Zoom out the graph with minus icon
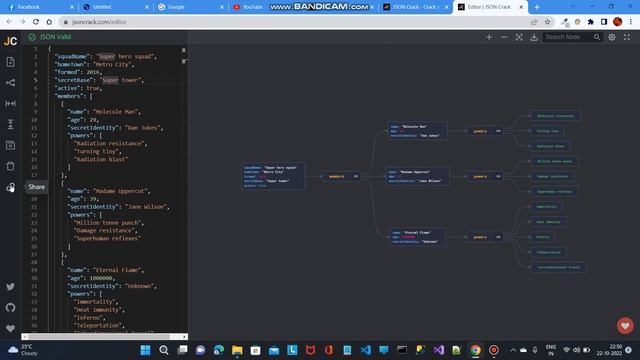The height and width of the screenshot is (360, 640). [x=504, y=37]
